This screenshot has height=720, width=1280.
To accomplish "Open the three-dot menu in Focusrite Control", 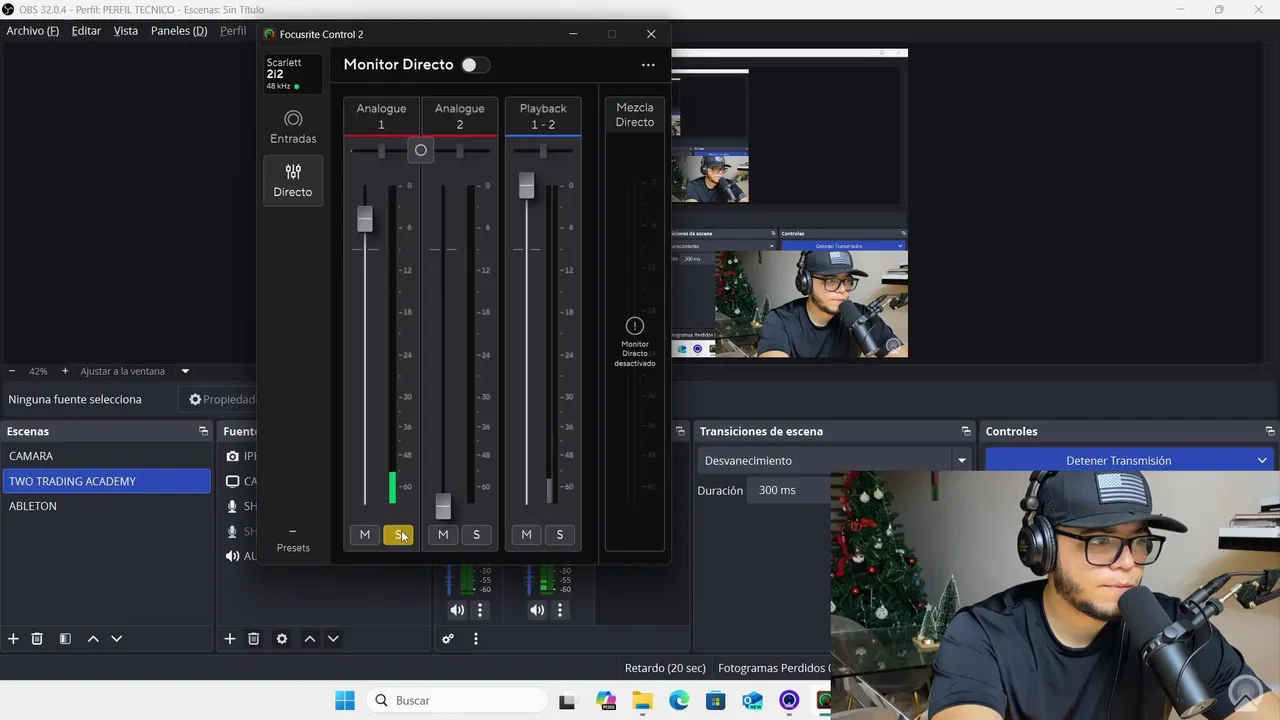I will click(x=648, y=65).
